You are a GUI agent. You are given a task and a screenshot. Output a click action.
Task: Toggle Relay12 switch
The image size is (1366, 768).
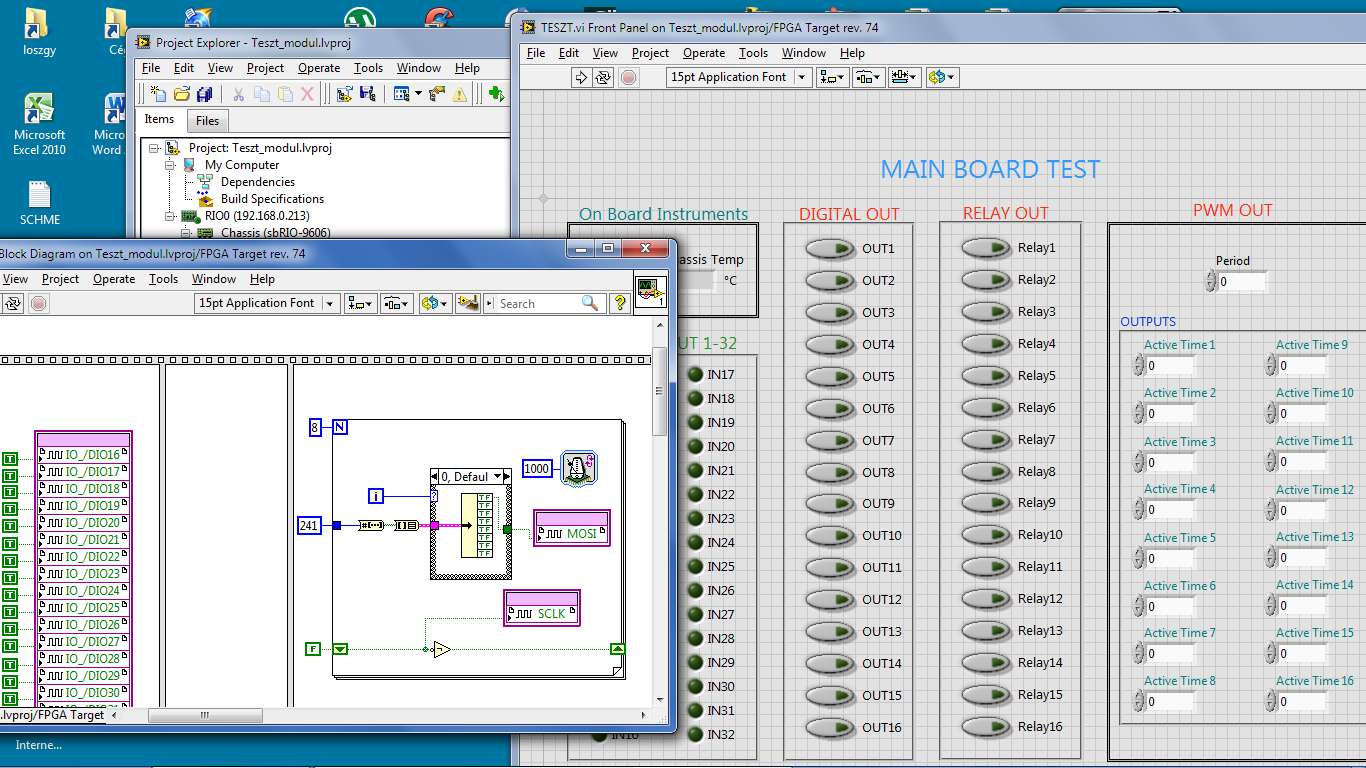click(x=985, y=598)
